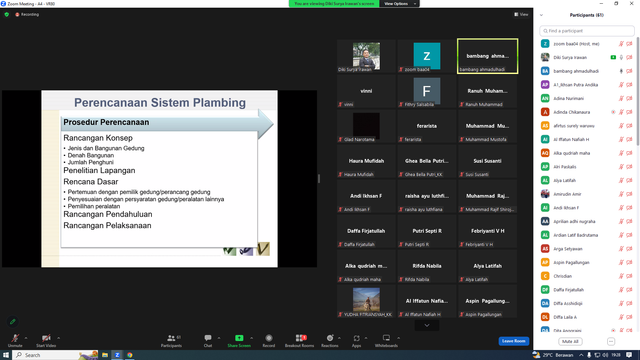Expand video options arrow next to Start Video
The width and height of the screenshot is (640, 360).
(58, 338)
